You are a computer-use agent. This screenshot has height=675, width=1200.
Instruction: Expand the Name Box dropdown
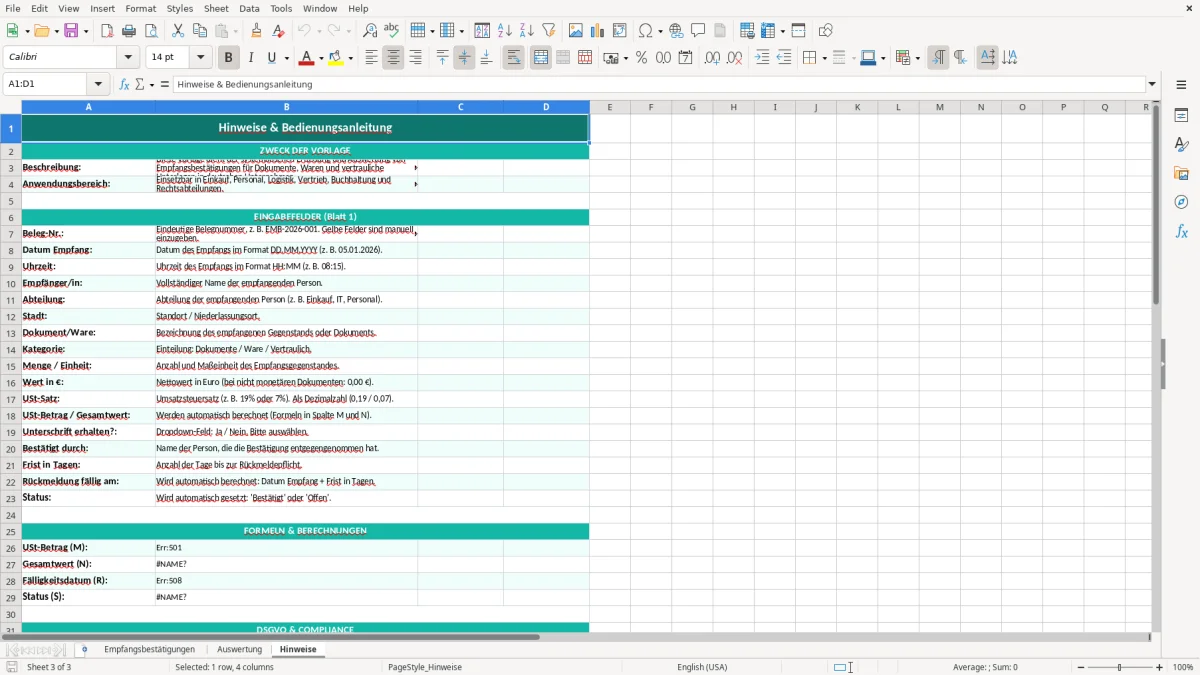[98, 84]
